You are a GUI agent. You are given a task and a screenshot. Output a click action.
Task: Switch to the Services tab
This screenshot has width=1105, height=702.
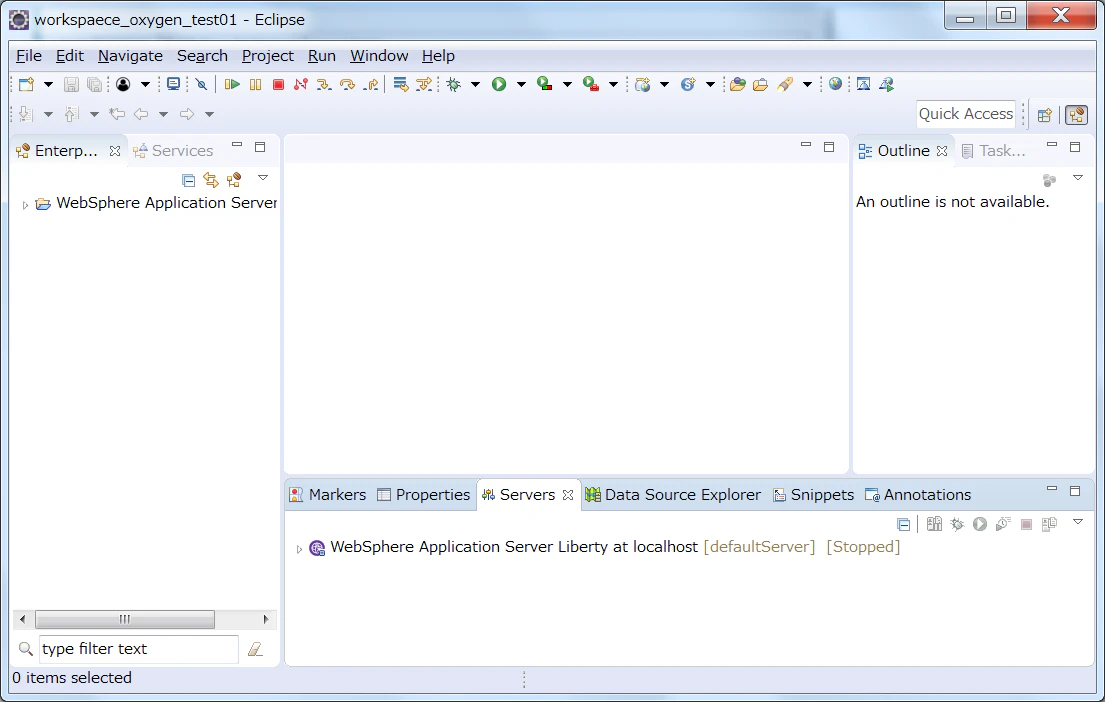pyautogui.click(x=173, y=151)
